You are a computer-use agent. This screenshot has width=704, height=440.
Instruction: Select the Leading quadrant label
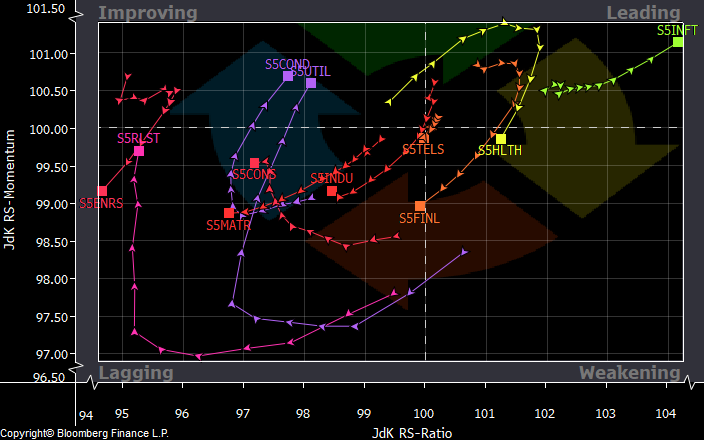coord(643,13)
